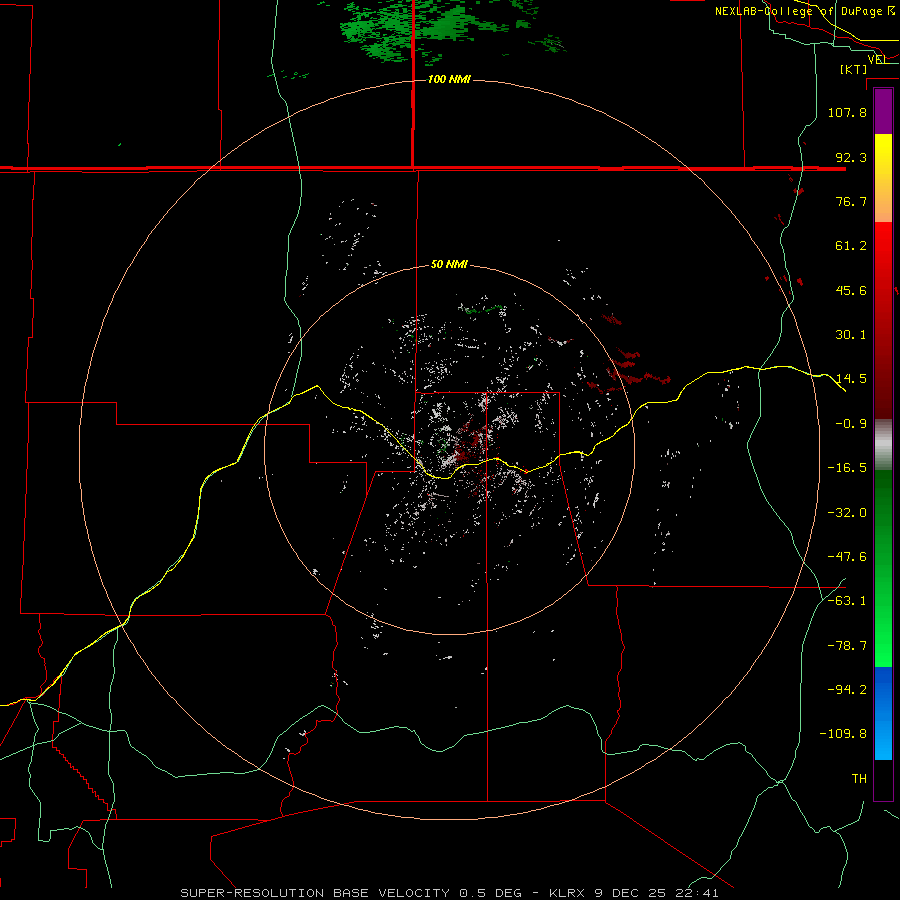Click the -32.0 legend value

click(x=847, y=513)
